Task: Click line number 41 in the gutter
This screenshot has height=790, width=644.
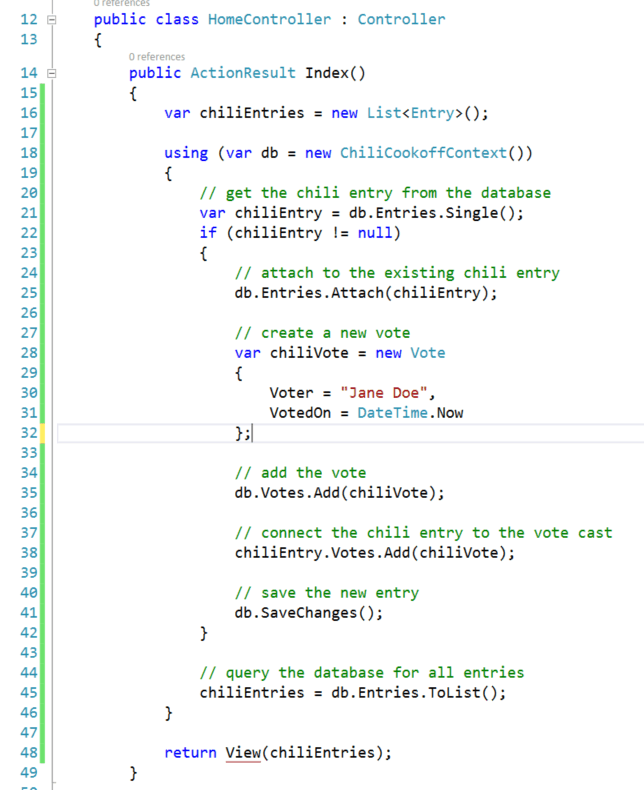Action: pyautogui.click(x=28, y=612)
